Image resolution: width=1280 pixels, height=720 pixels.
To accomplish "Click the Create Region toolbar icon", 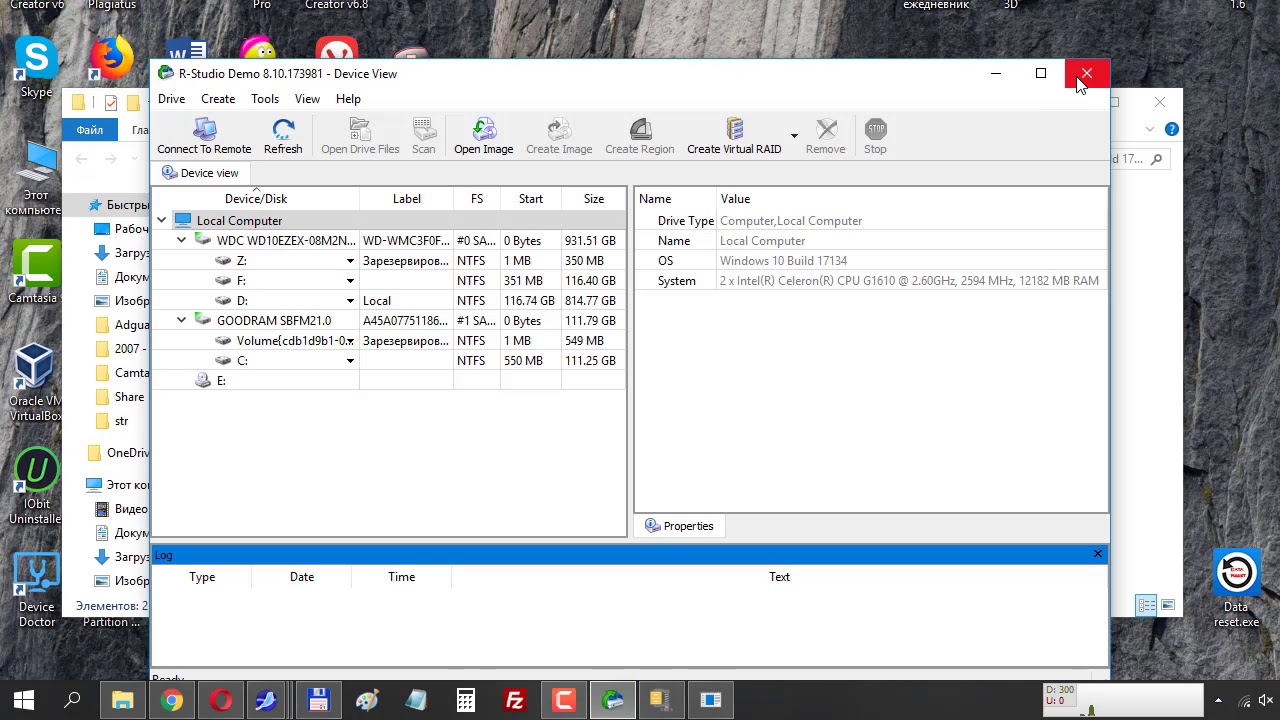I will pyautogui.click(x=640, y=136).
